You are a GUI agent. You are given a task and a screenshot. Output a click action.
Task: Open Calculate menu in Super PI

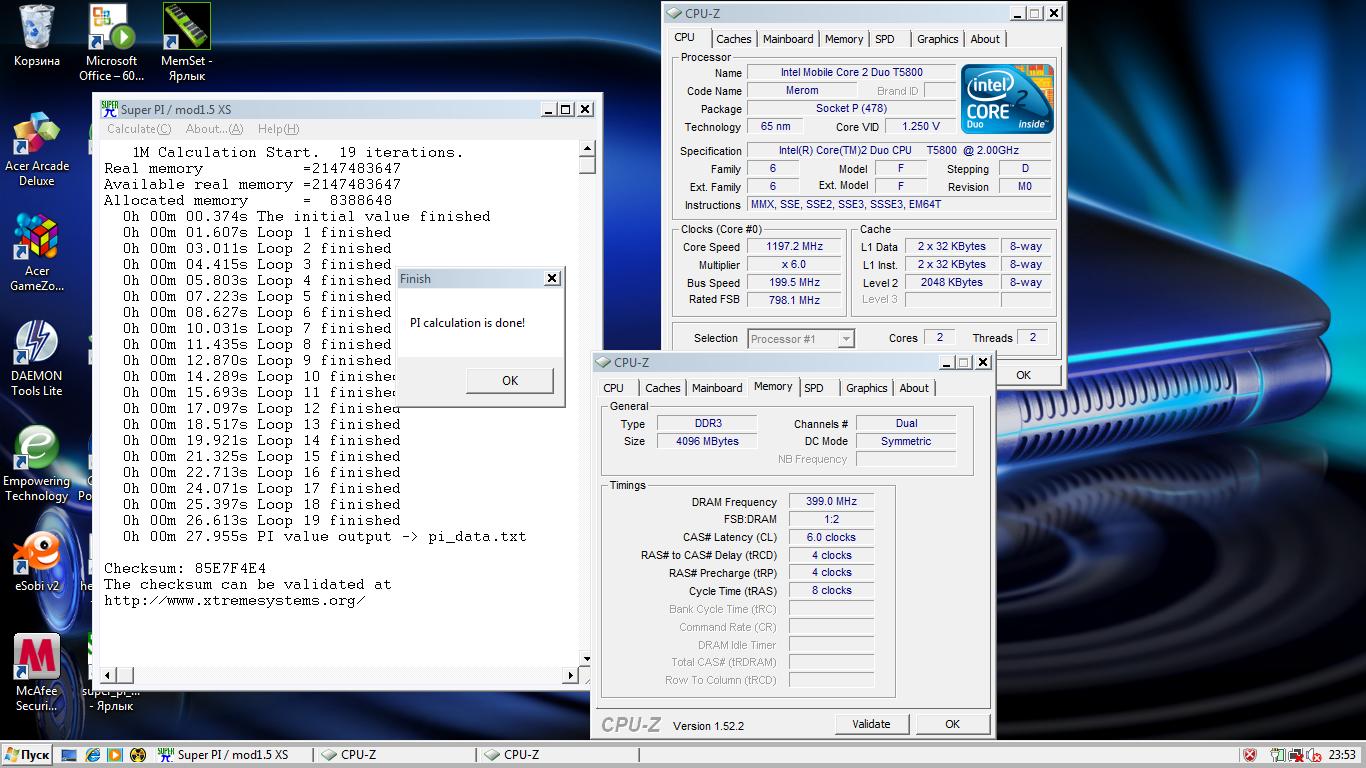tap(139, 129)
